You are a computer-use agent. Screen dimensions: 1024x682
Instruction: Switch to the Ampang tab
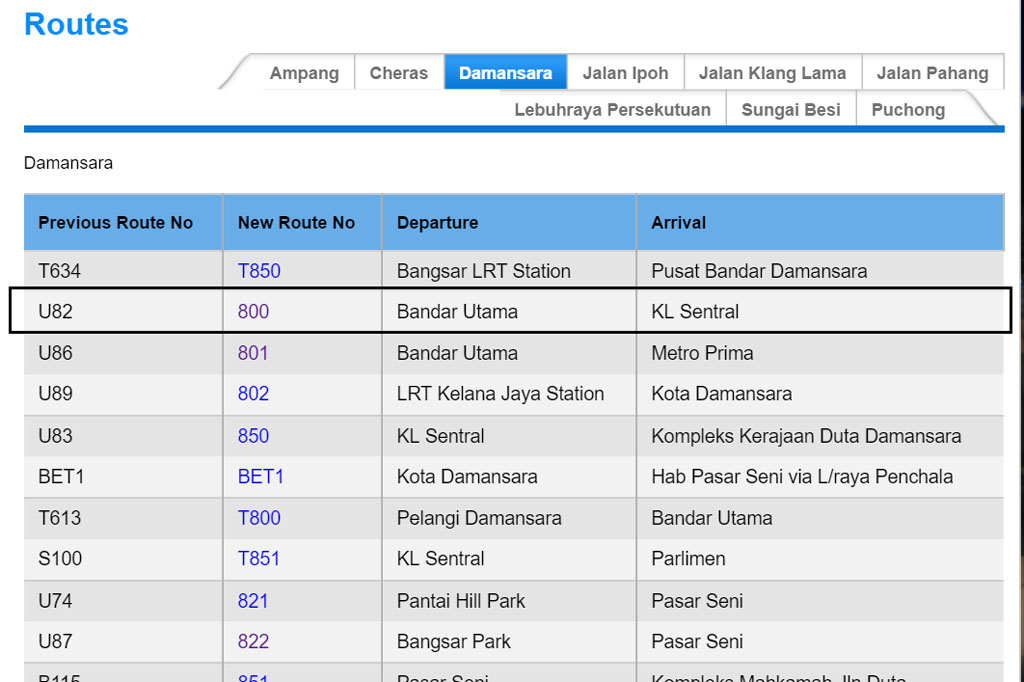pyautogui.click(x=304, y=73)
